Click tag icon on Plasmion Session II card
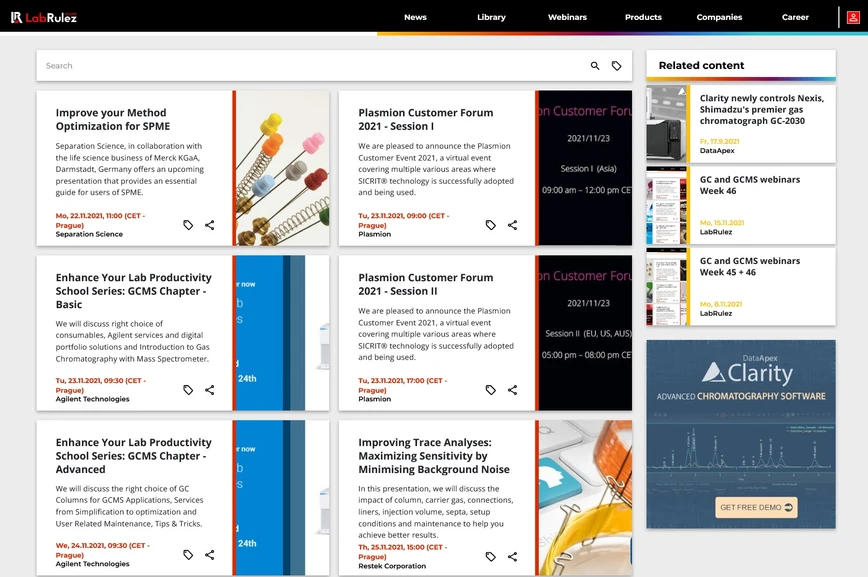Image resolution: width=868 pixels, height=577 pixels. [490, 390]
